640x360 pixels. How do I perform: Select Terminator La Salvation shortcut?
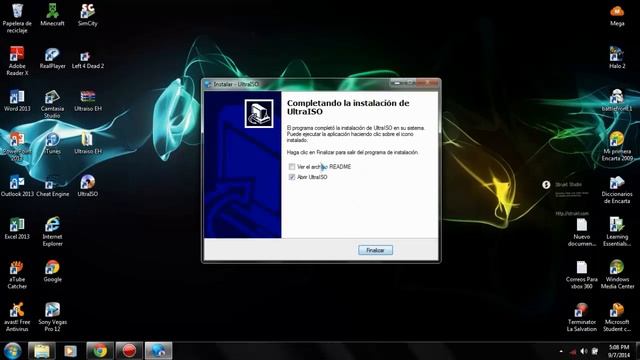pyautogui.click(x=582, y=317)
